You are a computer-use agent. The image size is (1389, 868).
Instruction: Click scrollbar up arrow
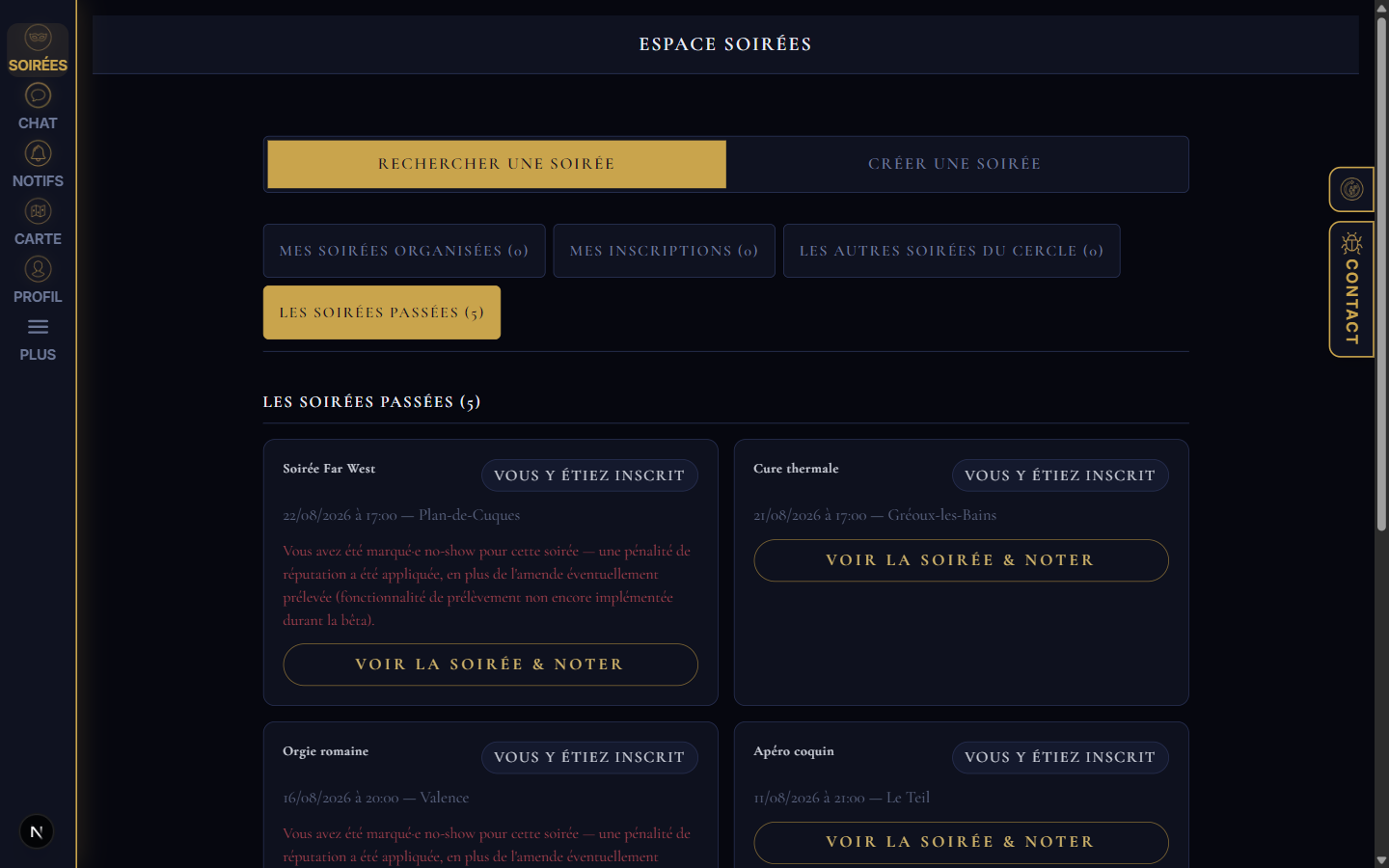tap(1381, 7)
